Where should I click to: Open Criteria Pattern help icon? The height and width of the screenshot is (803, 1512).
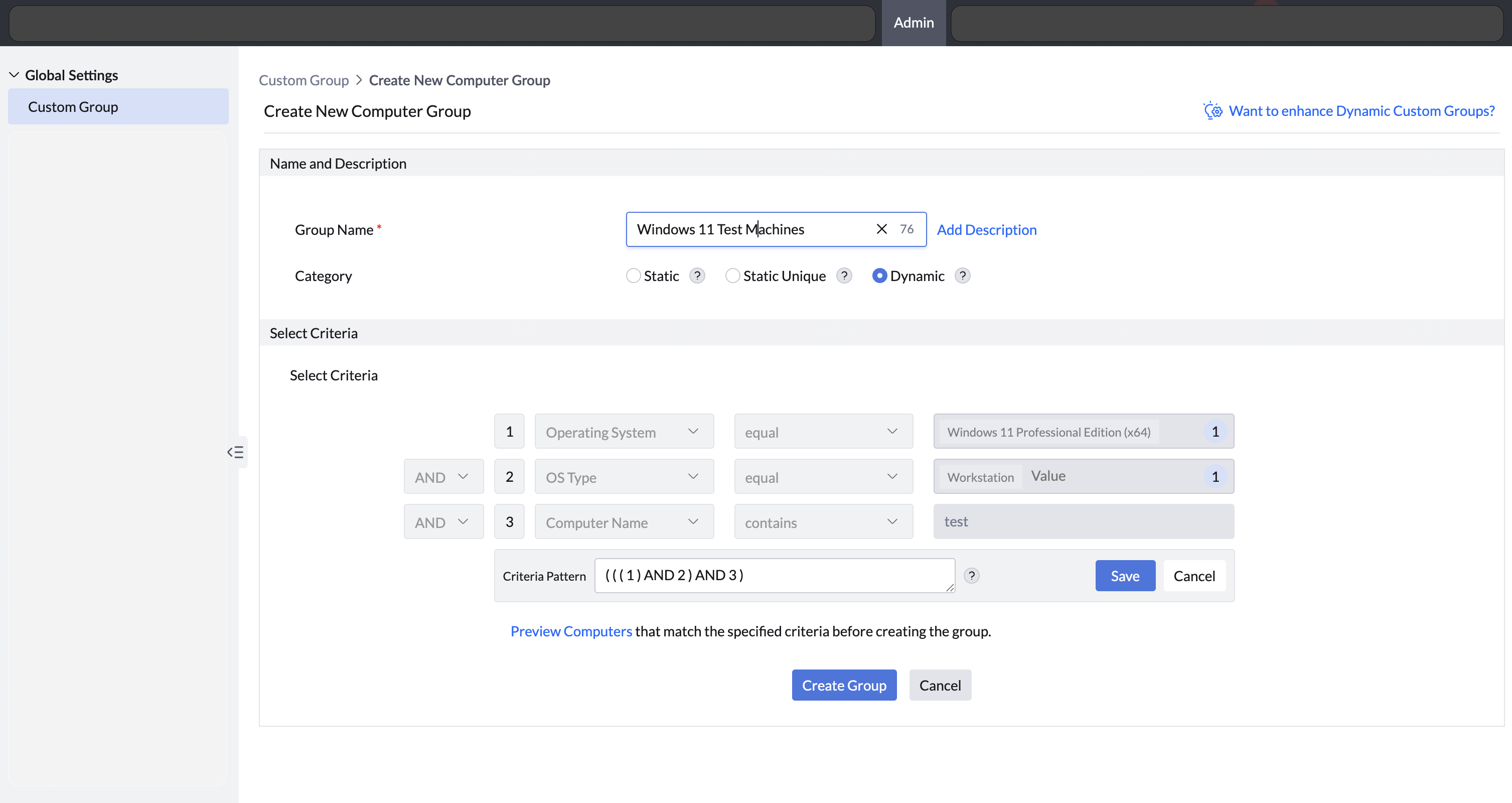tap(971, 576)
